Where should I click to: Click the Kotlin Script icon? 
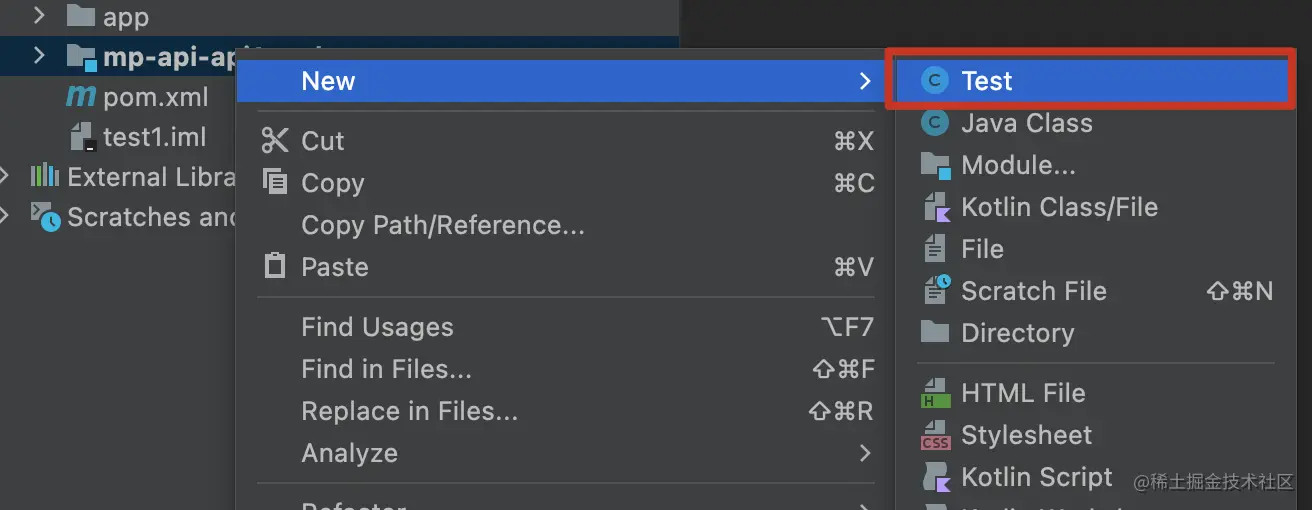click(935, 477)
